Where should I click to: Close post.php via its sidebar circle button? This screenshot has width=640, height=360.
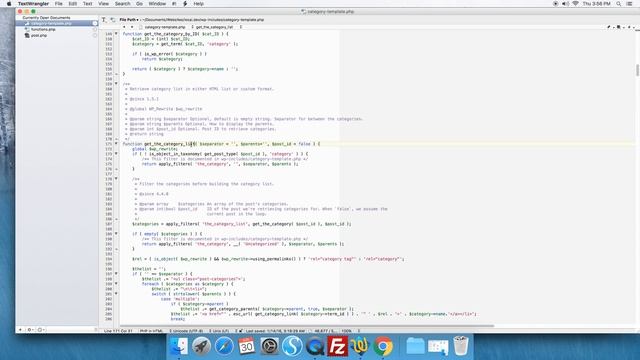point(95,36)
